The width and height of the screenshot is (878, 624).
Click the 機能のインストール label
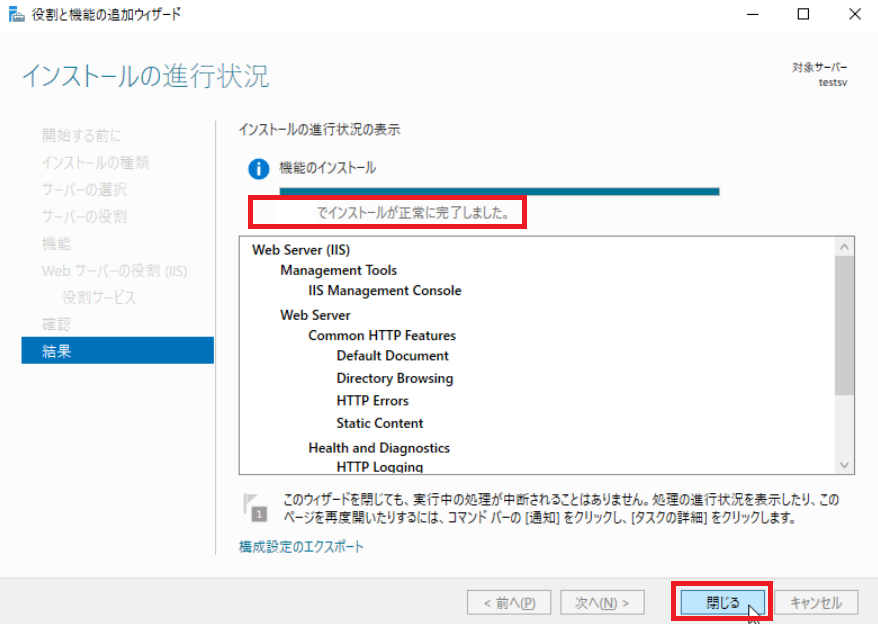click(x=328, y=168)
